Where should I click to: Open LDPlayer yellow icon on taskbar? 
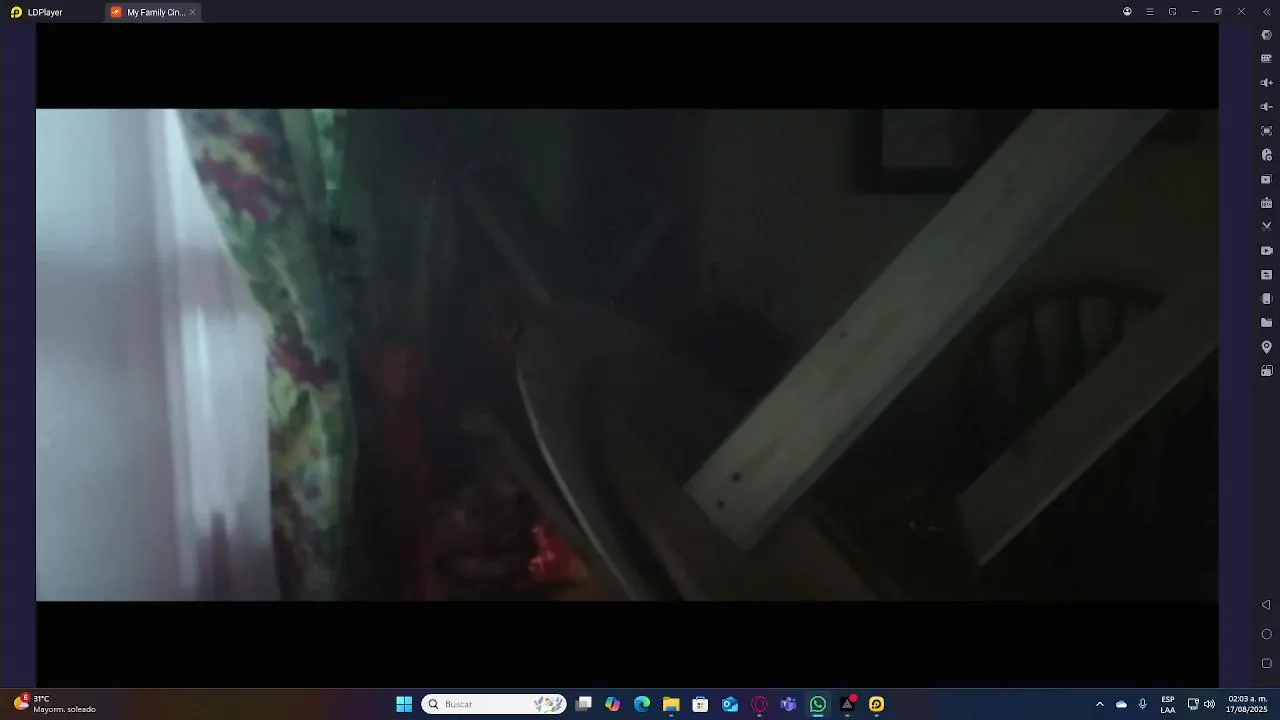[876, 704]
